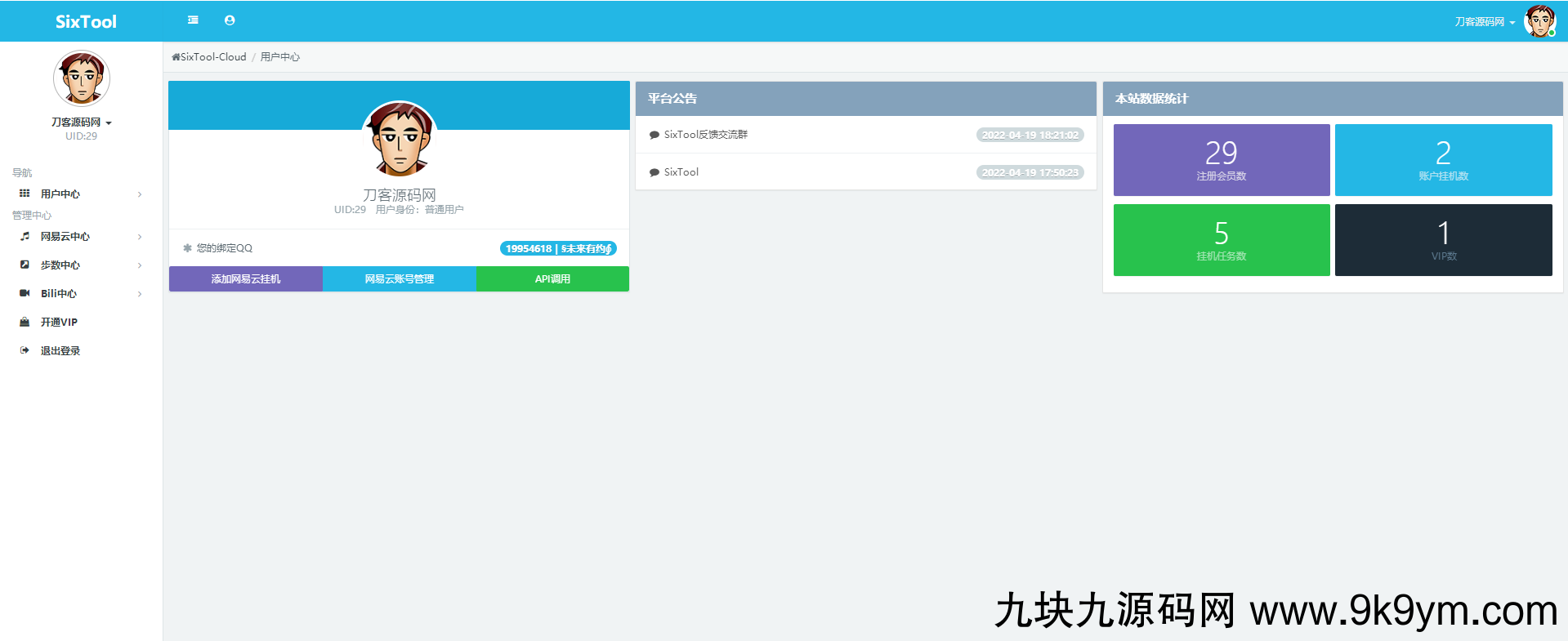Screen dimensions: 1568x641
Task: Click the 开通VIP bag icon
Action: coord(25,322)
